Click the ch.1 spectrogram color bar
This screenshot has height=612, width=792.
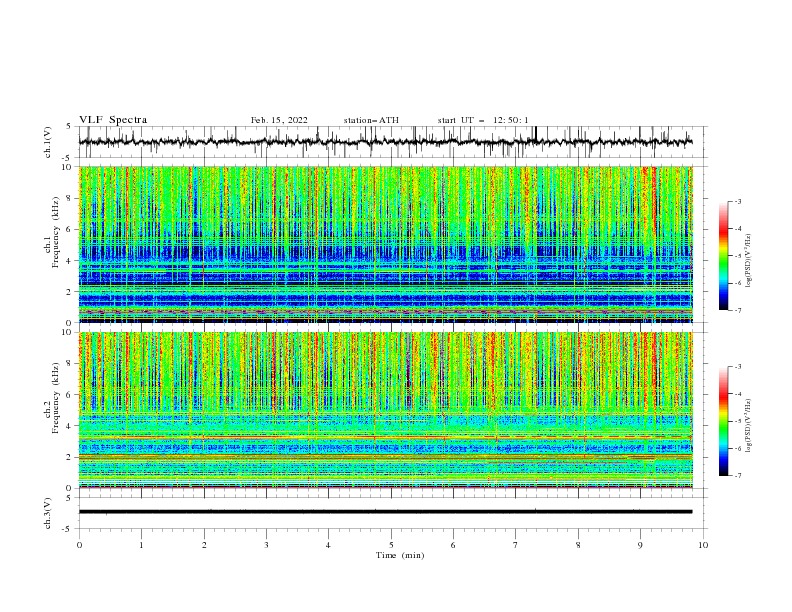pos(724,256)
